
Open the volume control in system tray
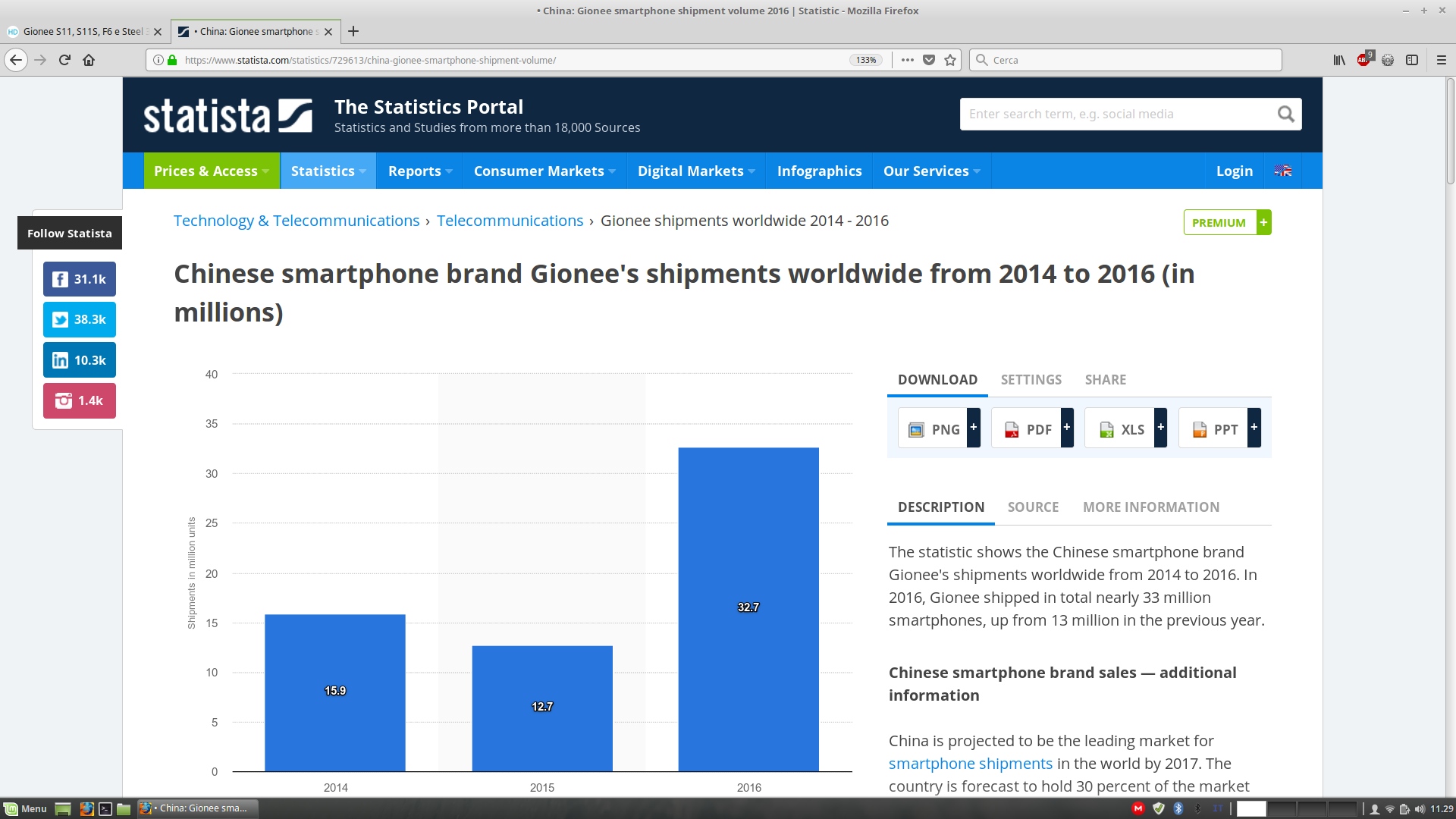[x=1420, y=808]
